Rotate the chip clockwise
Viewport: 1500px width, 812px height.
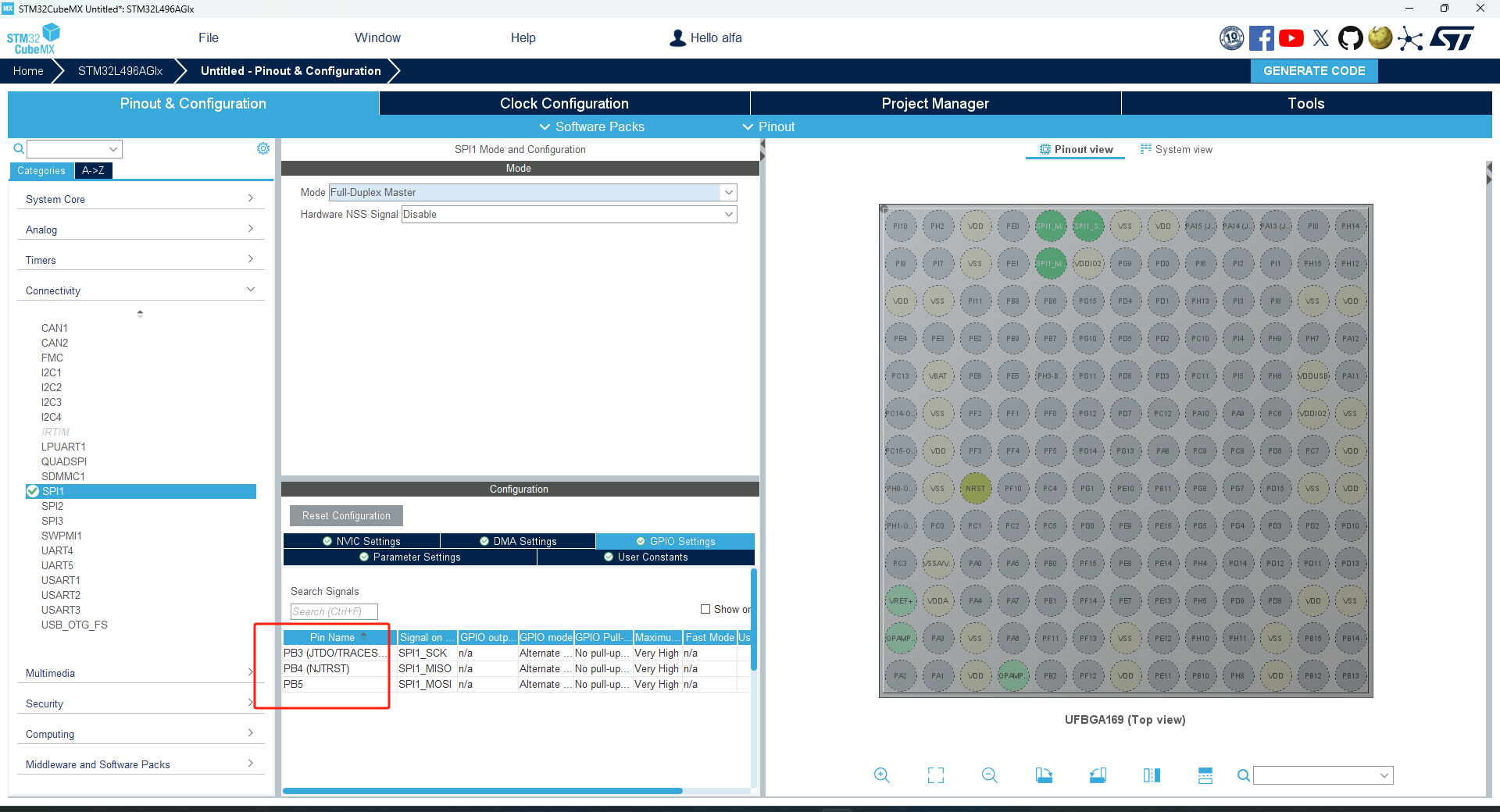pyautogui.click(x=1044, y=775)
